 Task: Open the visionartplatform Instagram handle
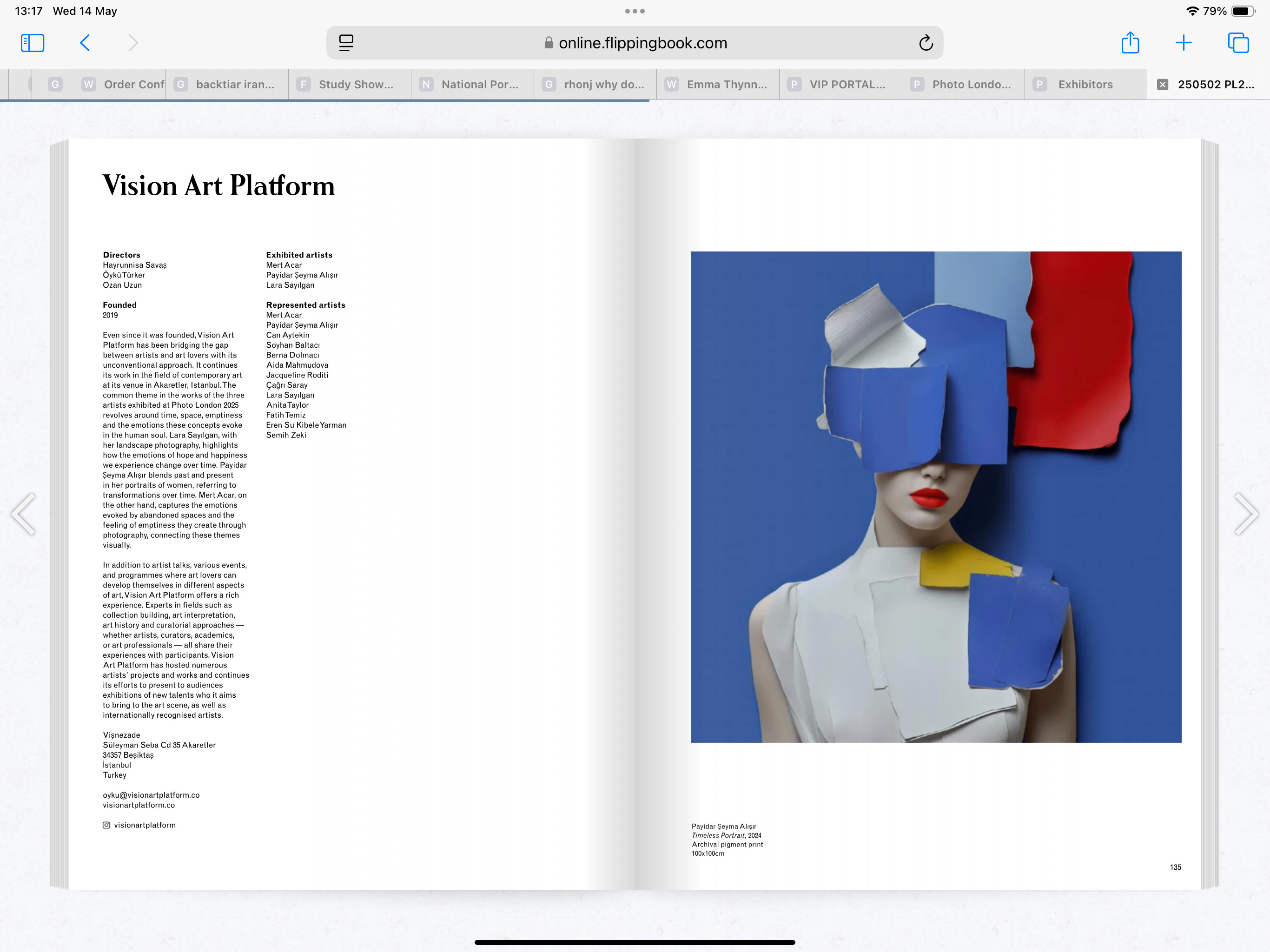tap(145, 825)
